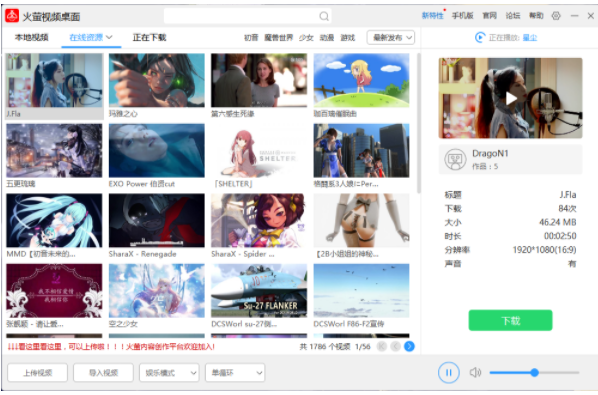Open official website link
The height and width of the screenshot is (395, 598).
pos(490,16)
